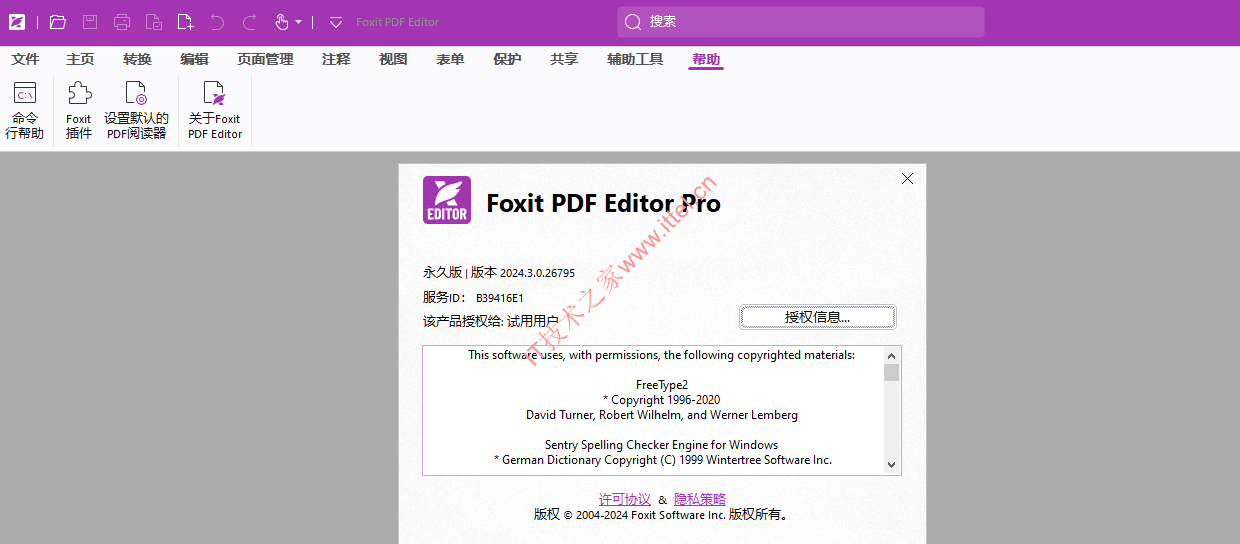Open Foxit plugins (Foxit 插件)

[x=79, y=111]
